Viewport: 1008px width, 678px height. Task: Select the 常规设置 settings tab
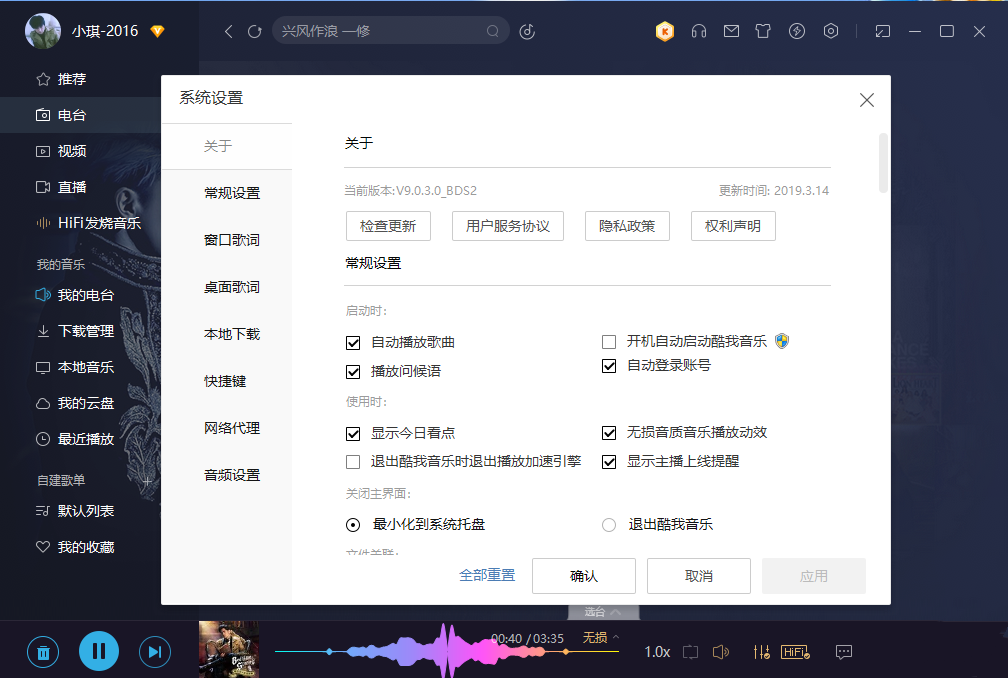232,193
